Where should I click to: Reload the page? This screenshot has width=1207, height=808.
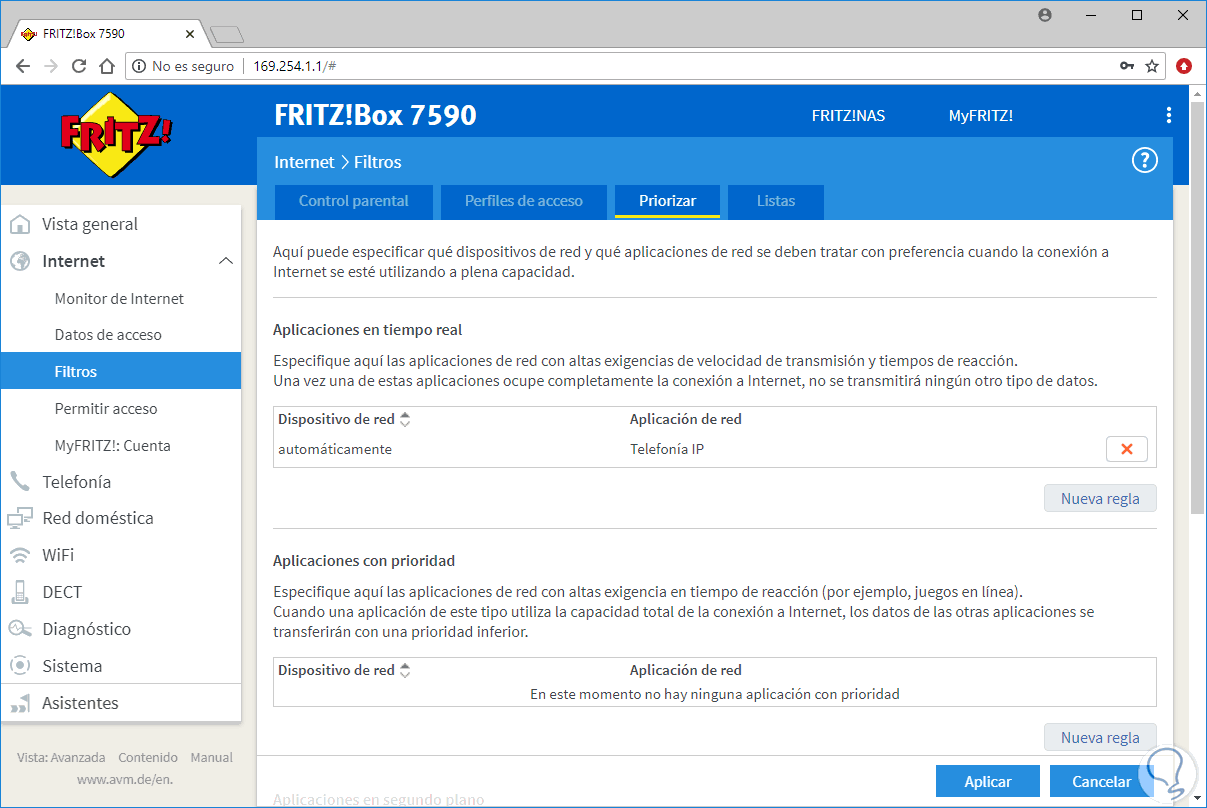pyautogui.click(x=79, y=66)
